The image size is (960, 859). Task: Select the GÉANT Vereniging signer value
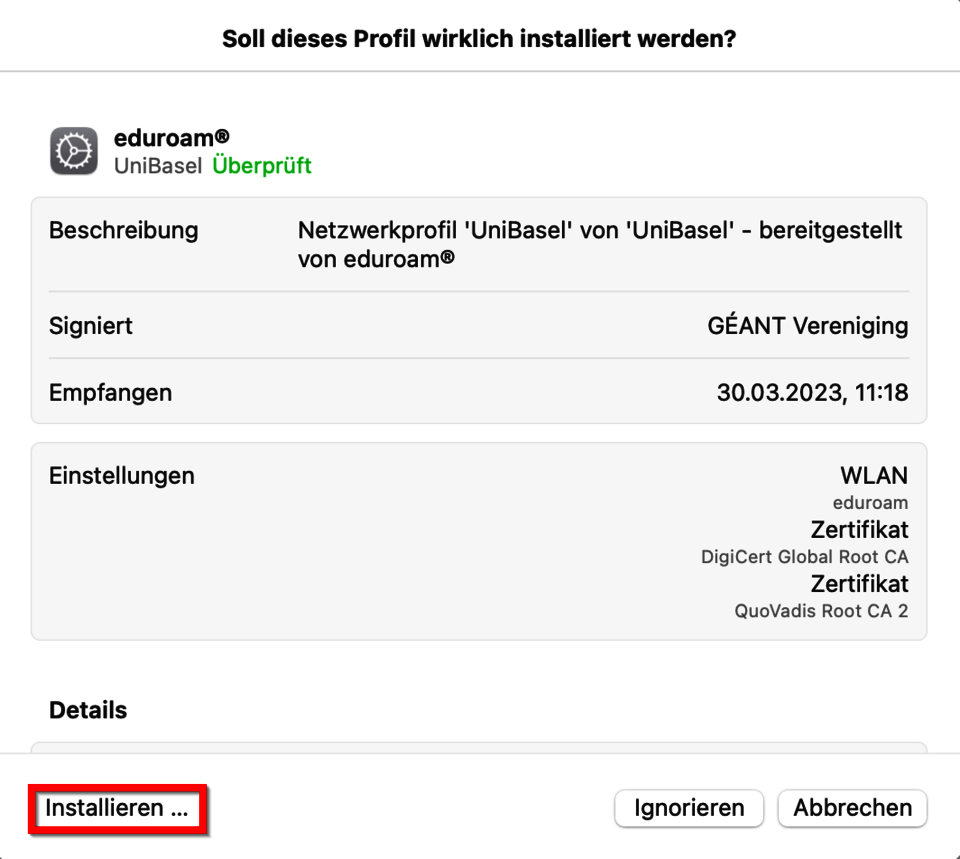click(x=807, y=325)
